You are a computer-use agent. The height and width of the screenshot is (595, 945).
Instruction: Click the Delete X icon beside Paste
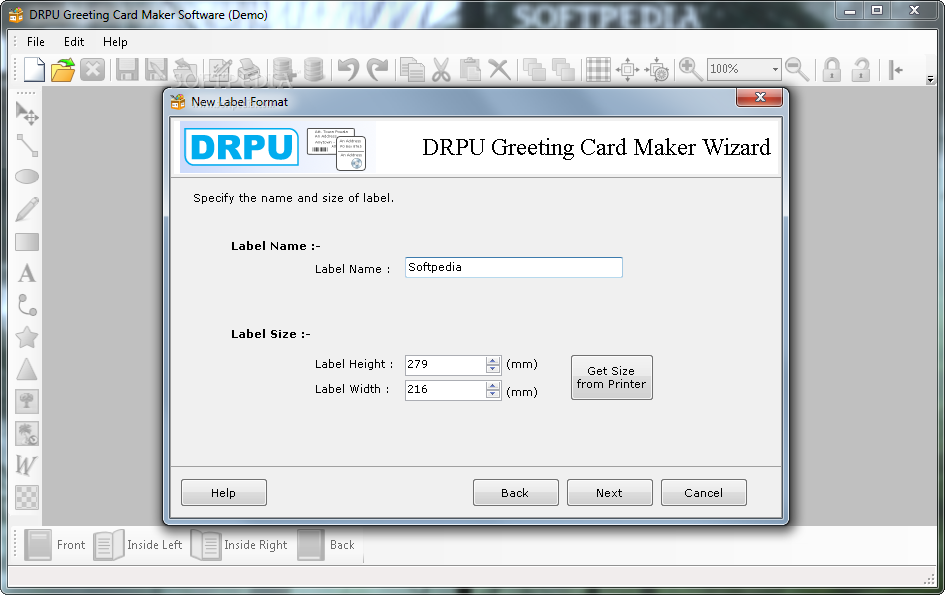pyautogui.click(x=499, y=69)
